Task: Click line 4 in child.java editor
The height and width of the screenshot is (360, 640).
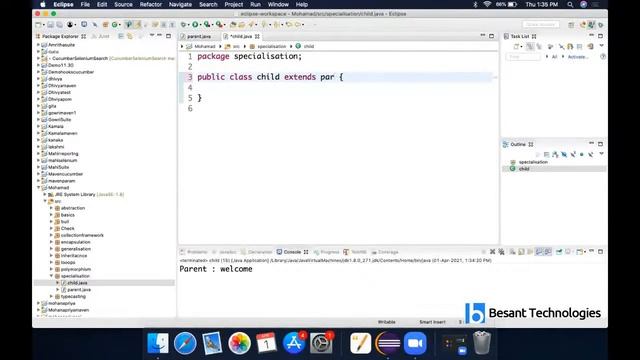Action: 343,87
